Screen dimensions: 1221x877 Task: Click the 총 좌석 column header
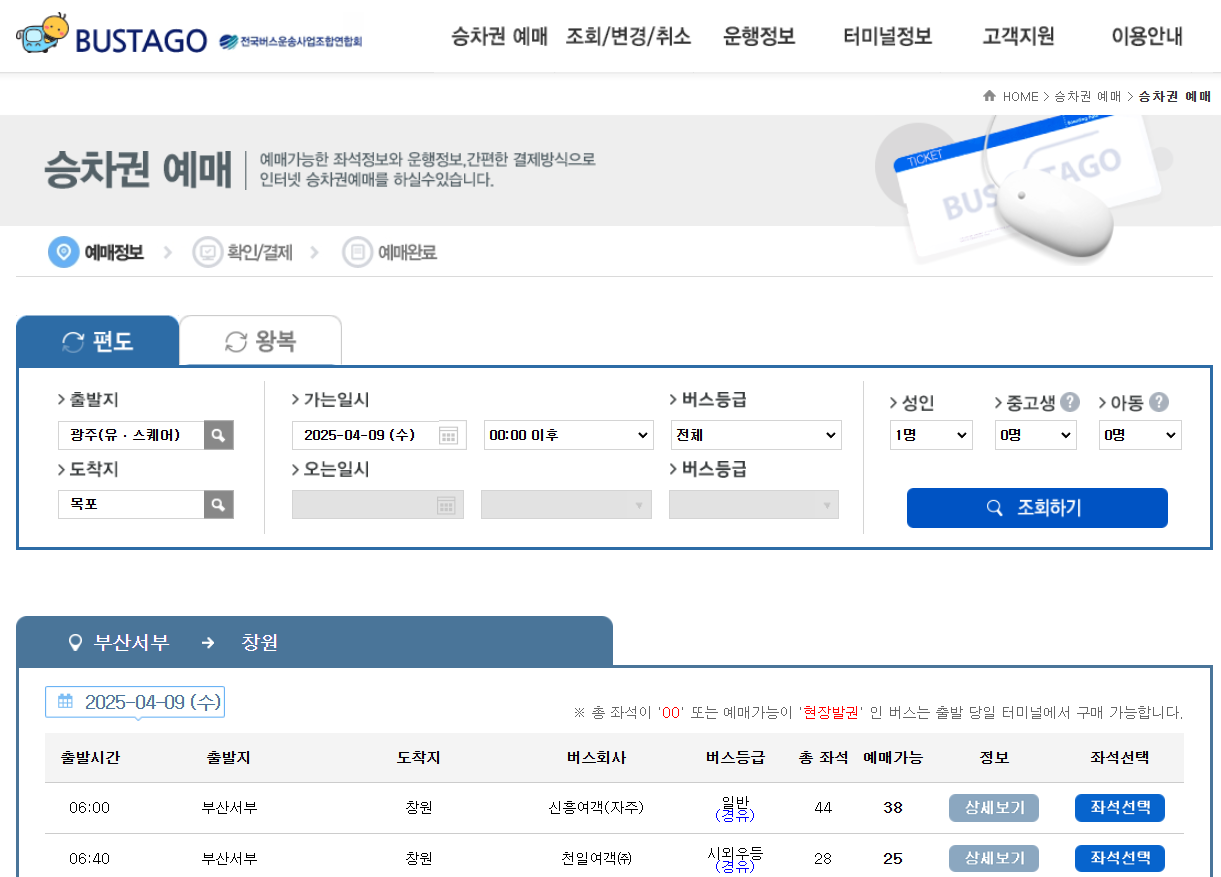click(x=823, y=758)
